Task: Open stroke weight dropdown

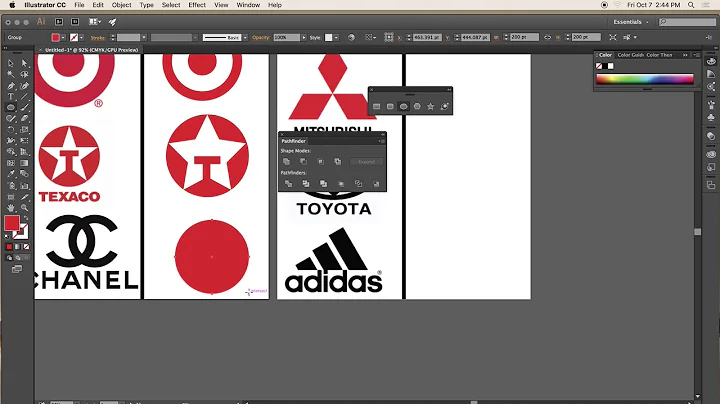Action: [x=144, y=38]
